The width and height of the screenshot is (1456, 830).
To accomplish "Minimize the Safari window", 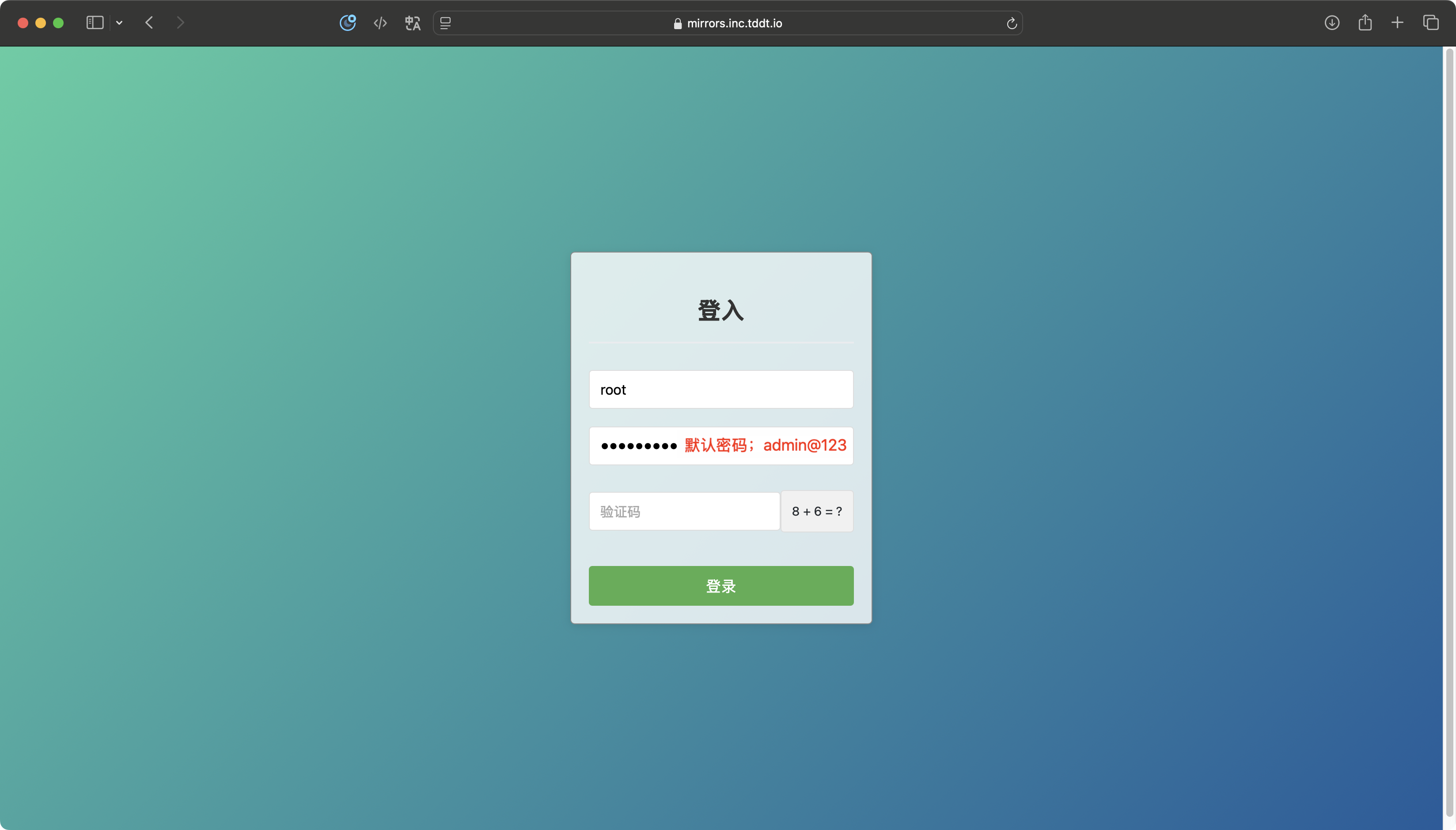I will (x=41, y=23).
